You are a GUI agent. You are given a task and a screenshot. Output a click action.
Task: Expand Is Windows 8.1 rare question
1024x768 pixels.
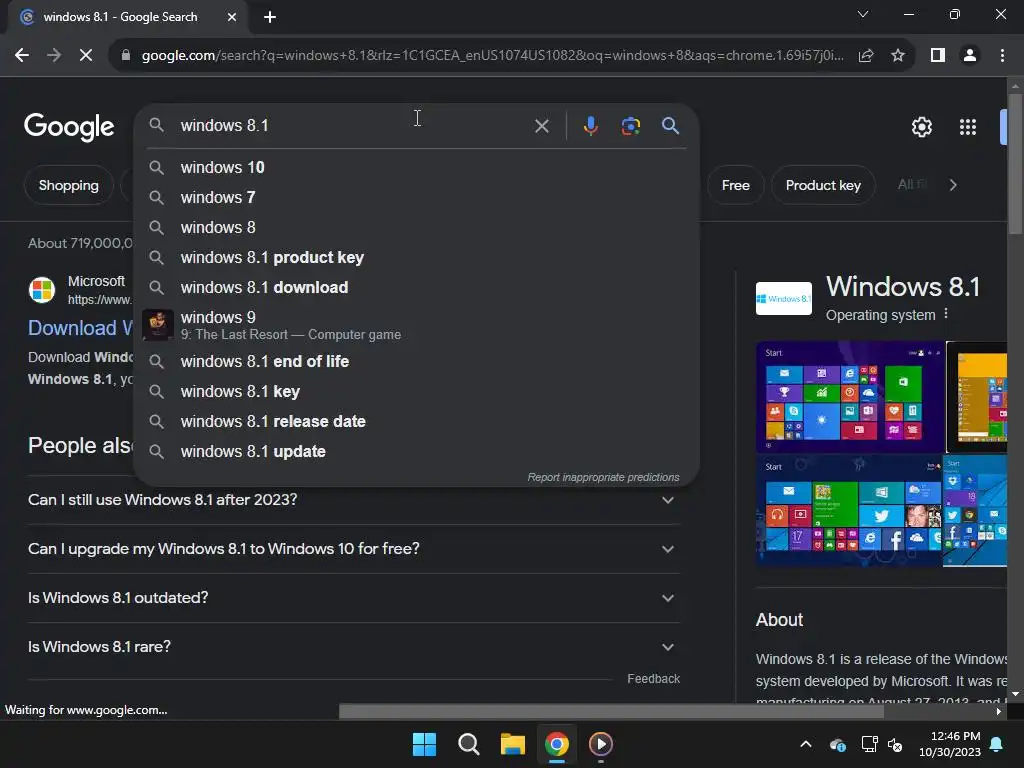click(x=353, y=647)
